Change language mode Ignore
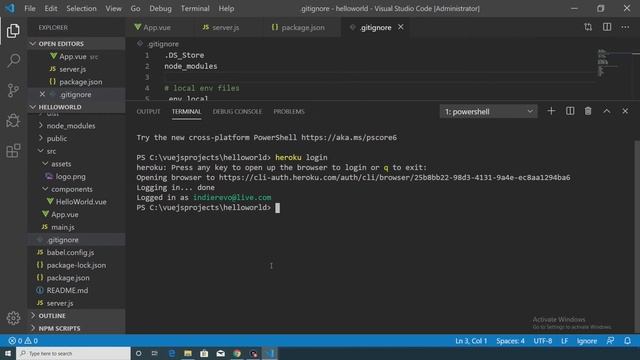This screenshot has width=640, height=360. (587, 341)
